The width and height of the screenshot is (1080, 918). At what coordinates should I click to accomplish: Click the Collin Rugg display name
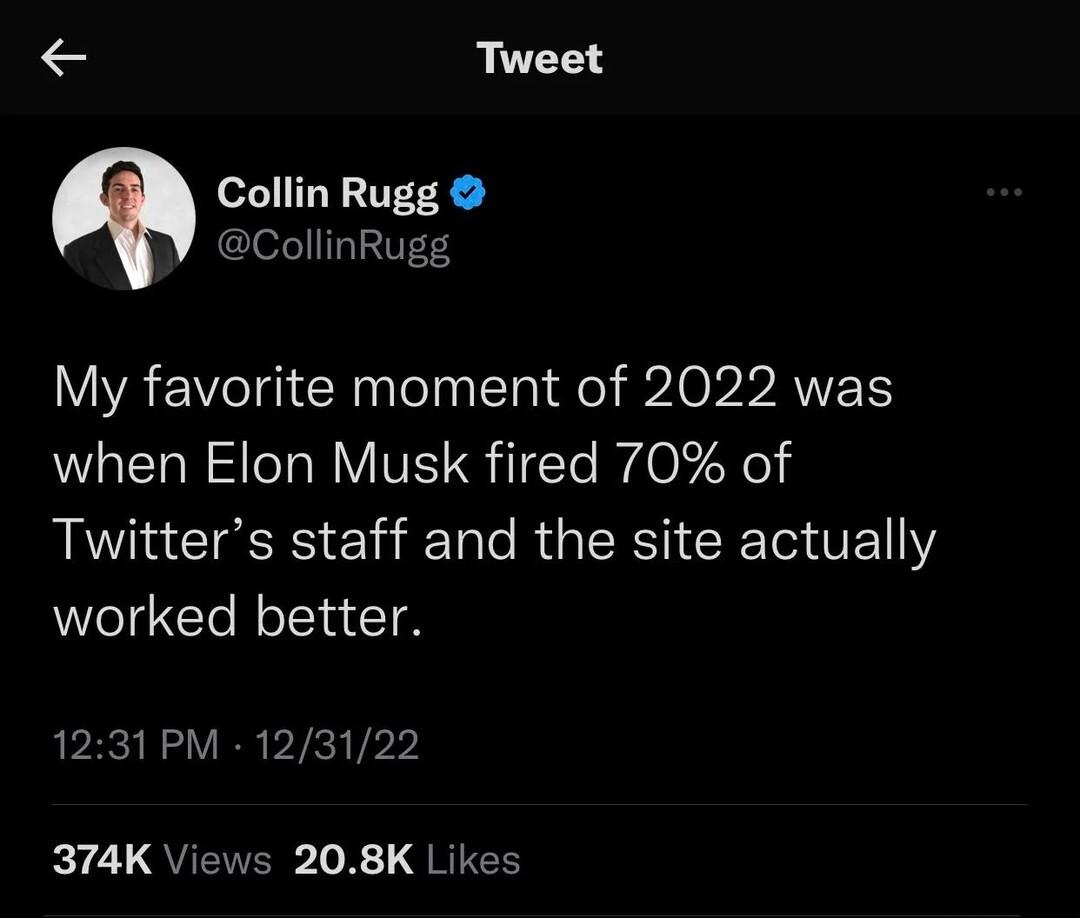coord(326,192)
